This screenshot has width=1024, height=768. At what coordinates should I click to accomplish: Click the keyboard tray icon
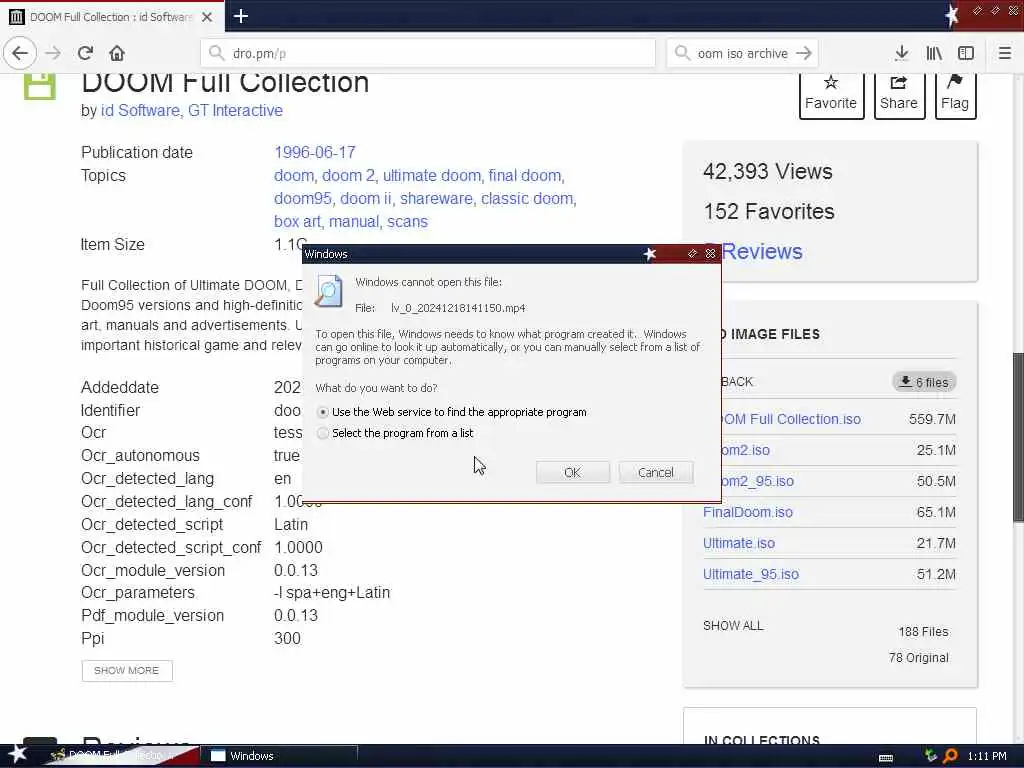[x=886, y=757]
